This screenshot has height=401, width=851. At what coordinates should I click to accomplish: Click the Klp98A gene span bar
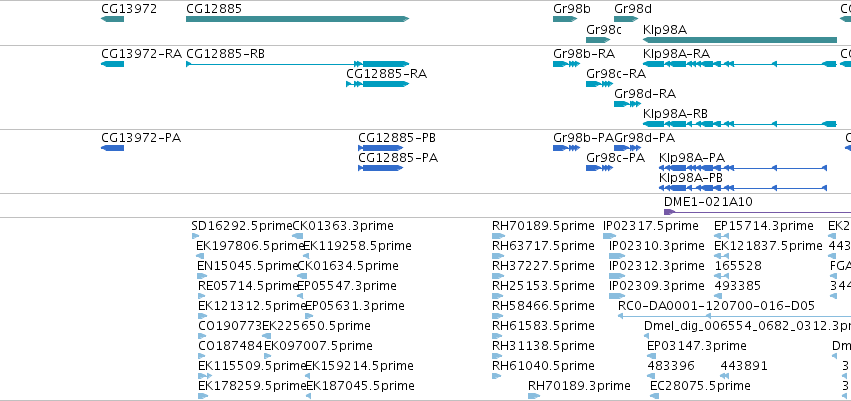point(740,40)
